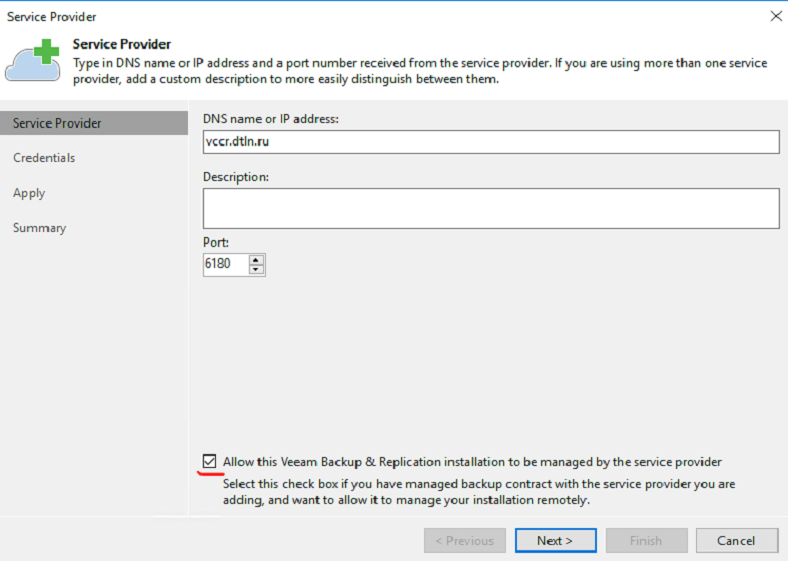Screen dimensions: 788x561
Task: Select the Service Provider wizard step
Action: coord(58,123)
